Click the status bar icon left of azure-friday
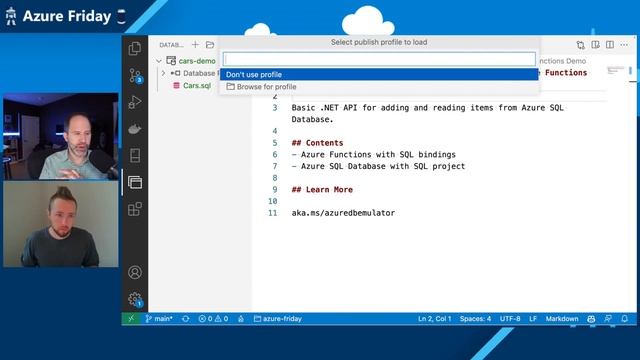The image size is (640, 360). (x=241, y=319)
